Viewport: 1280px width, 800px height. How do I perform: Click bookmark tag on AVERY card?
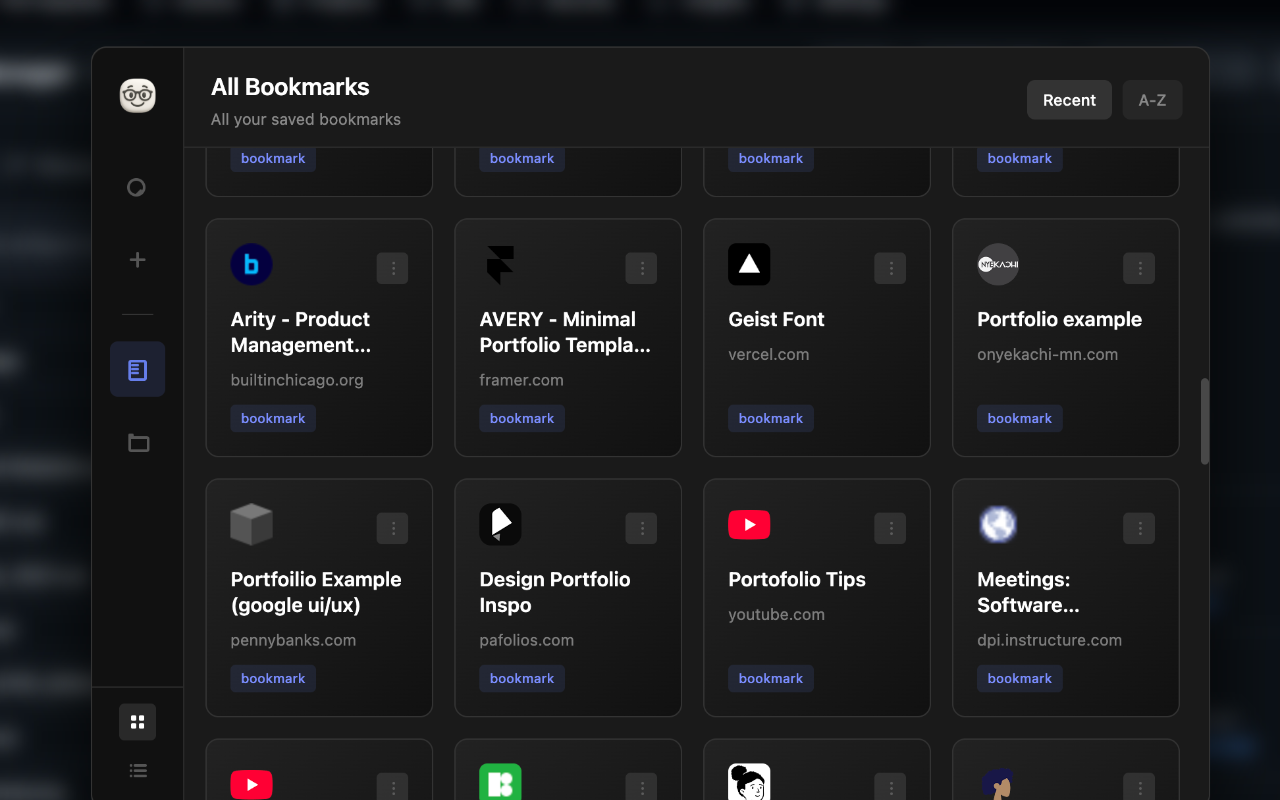[x=522, y=418]
